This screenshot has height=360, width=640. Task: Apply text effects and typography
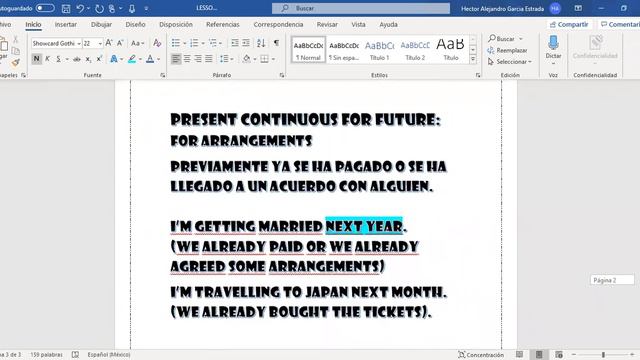pos(113,59)
